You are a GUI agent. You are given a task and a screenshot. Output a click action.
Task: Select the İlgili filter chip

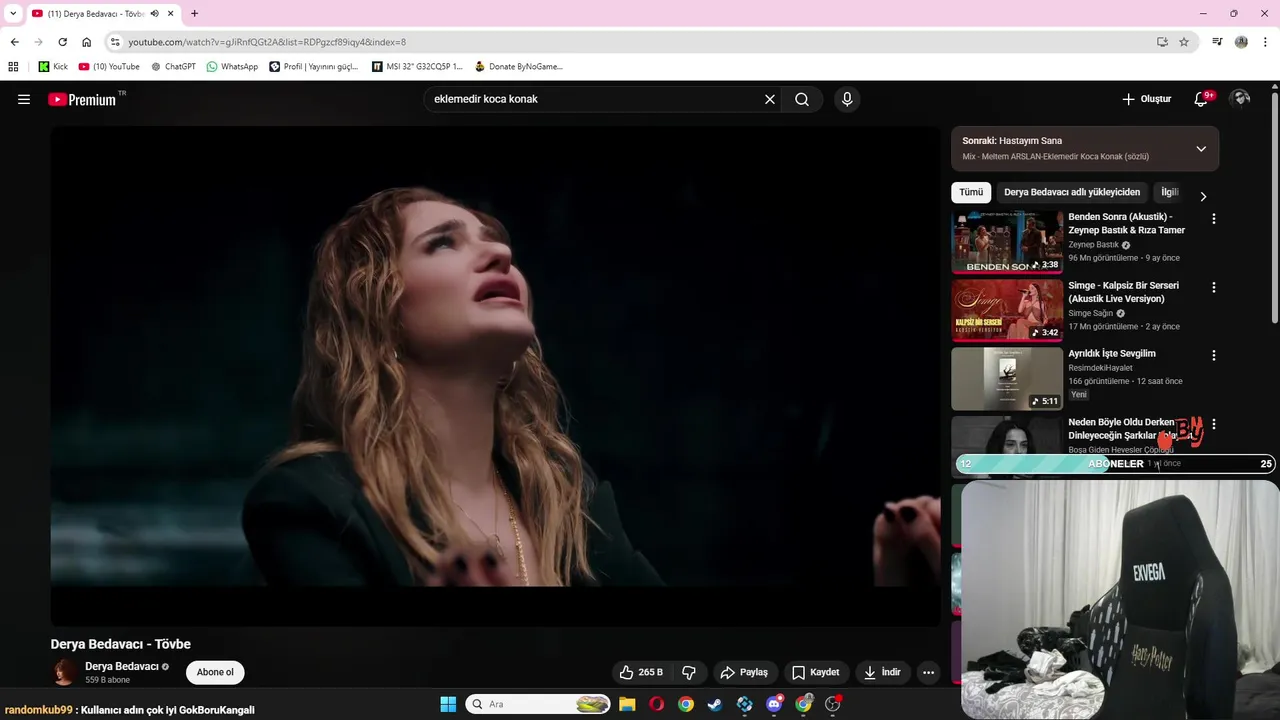pos(1170,192)
